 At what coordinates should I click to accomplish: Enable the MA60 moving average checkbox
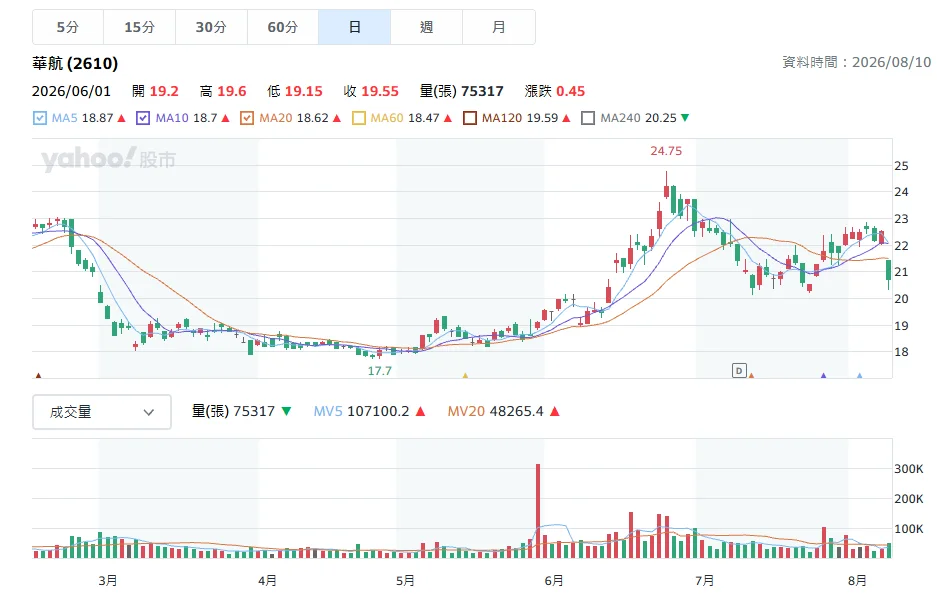[359, 118]
